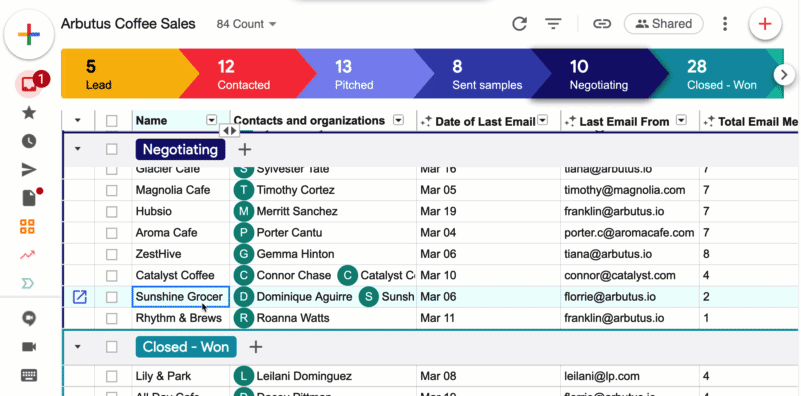This screenshot has height=396, width=801.
Task: Open Sunshine Grocer box with expand icon
Action: click(80, 297)
